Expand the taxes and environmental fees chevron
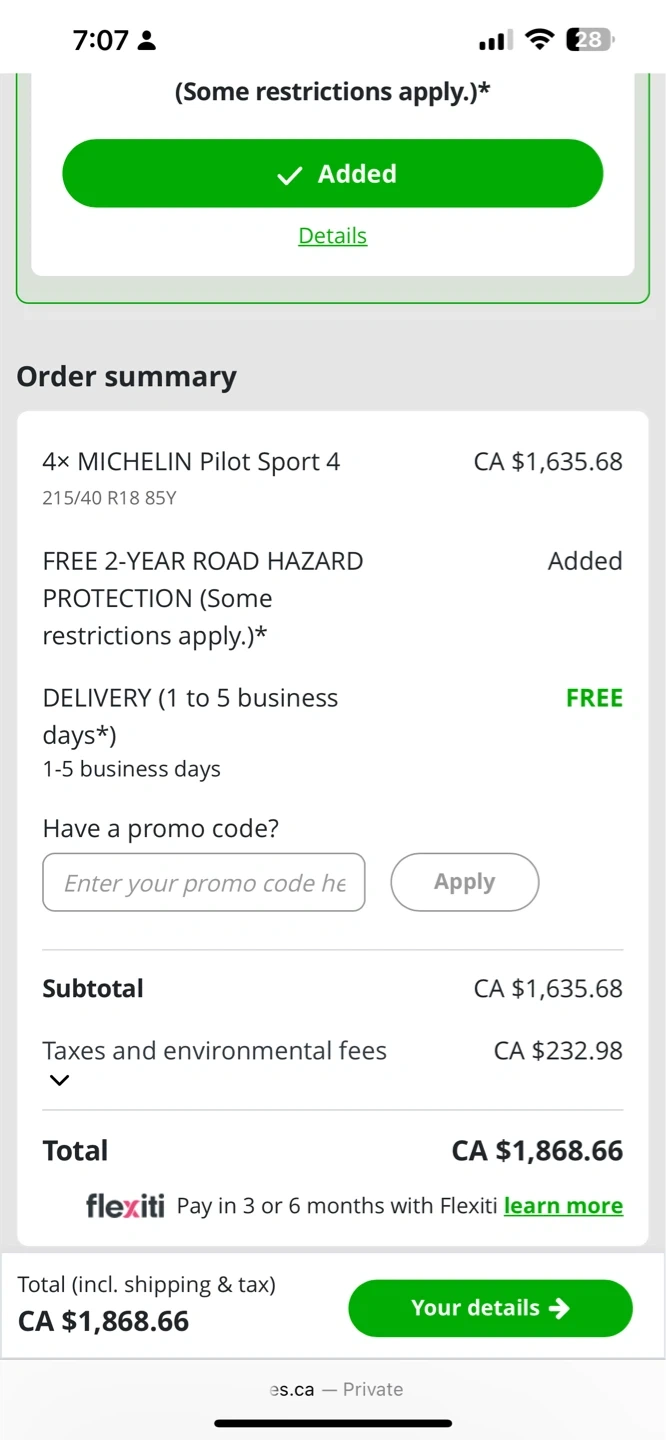Image resolution: width=666 pixels, height=1440 pixels. point(60,1080)
